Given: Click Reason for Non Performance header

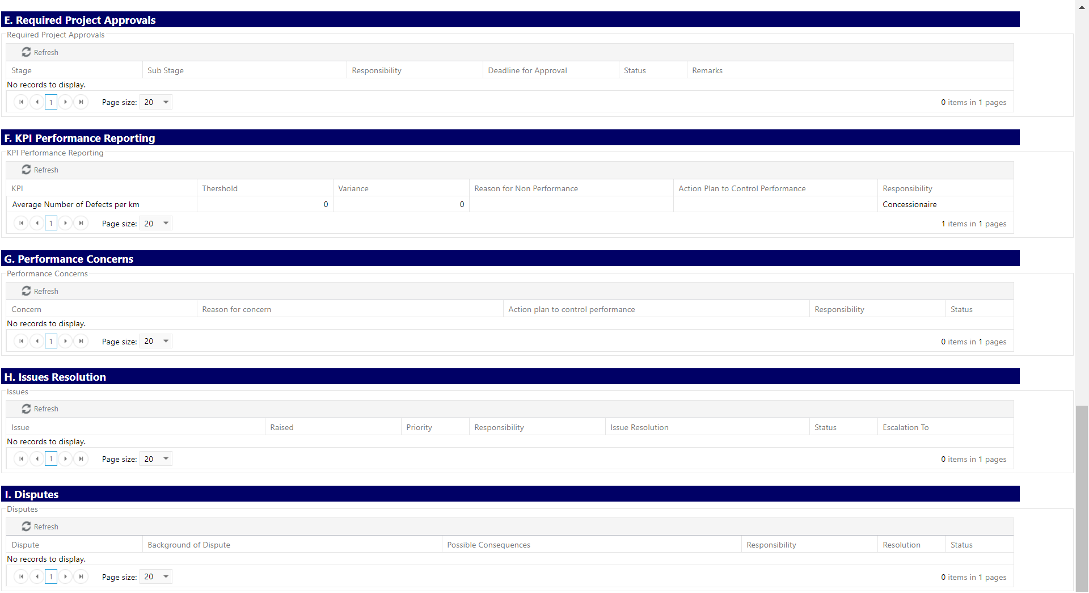Looking at the screenshot, I should [526, 188].
